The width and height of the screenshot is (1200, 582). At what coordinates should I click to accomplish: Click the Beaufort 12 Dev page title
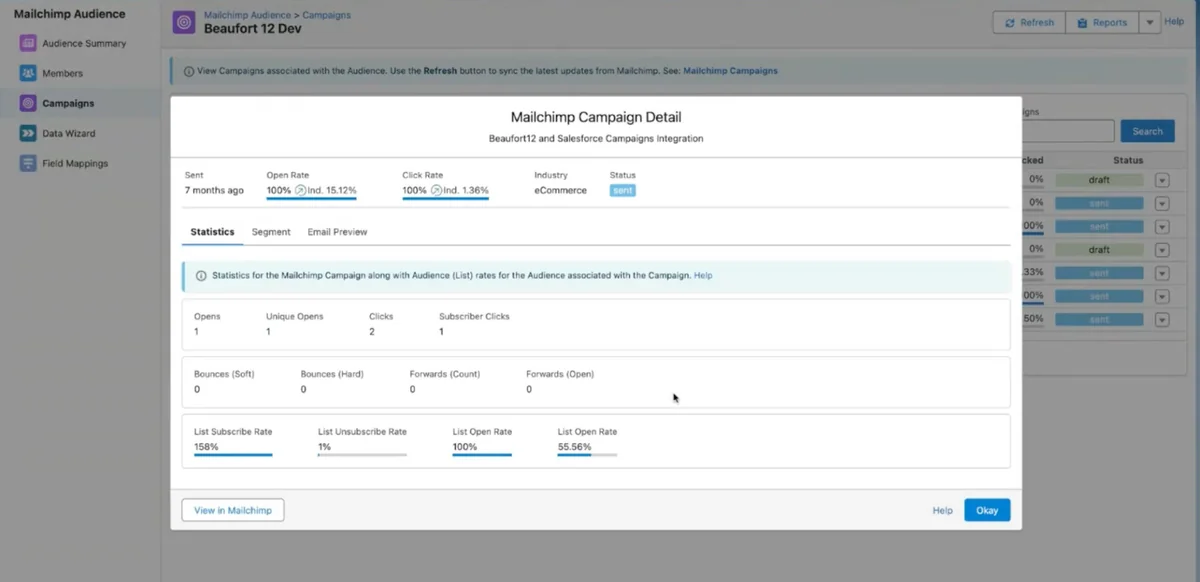coord(252,29)
